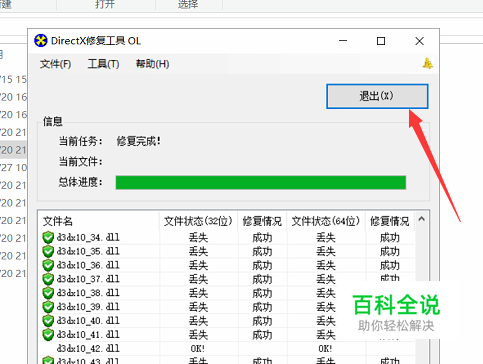Click 64位 OK! status of d3dx10_42.dll

[x=325, y=349]
